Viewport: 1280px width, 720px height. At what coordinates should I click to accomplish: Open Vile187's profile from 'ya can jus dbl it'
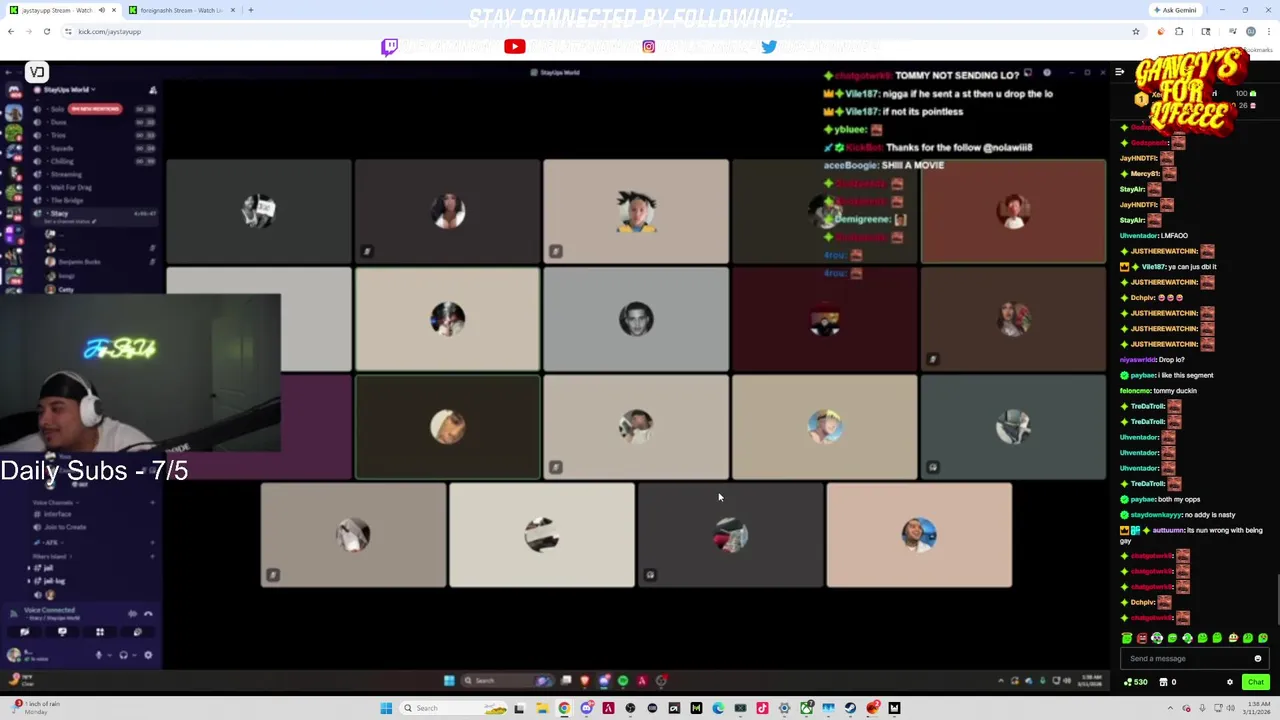click(x=1153, y=267)
